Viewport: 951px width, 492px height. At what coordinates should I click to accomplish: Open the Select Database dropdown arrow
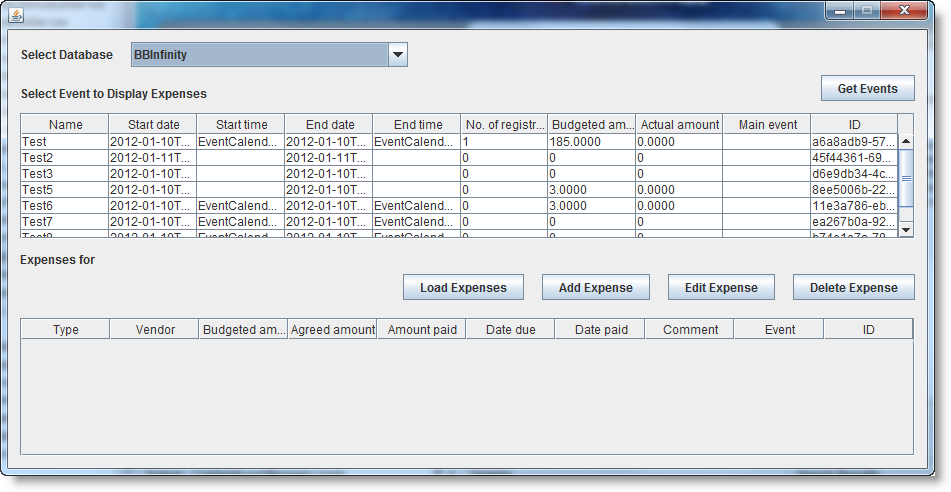[397, 55]
